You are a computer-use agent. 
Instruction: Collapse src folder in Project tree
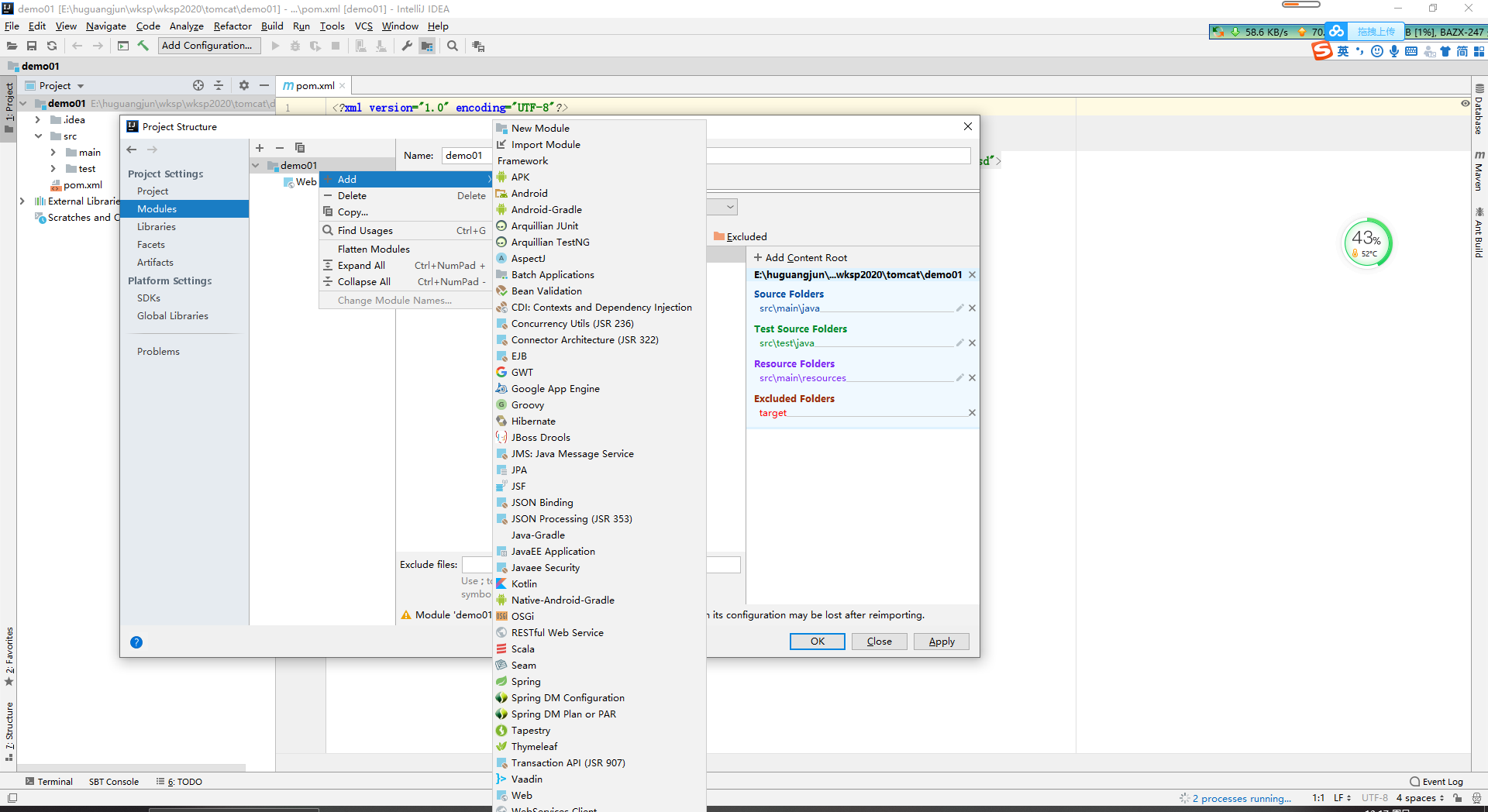click(37, 136)
